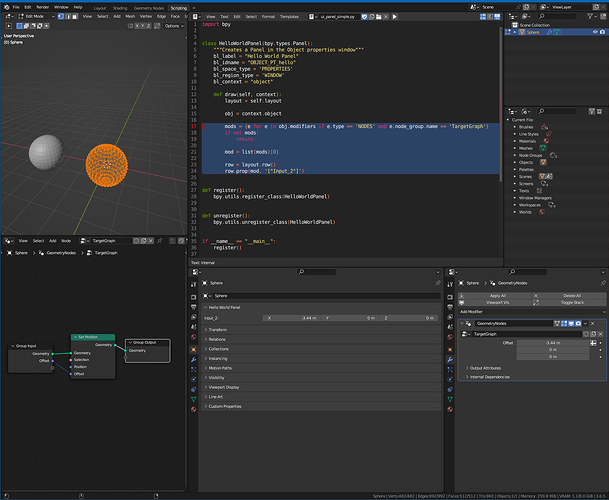609x500 pixels.
Task: Open the Output properties tab in middle editor
Action: click(x=193, y=307)
